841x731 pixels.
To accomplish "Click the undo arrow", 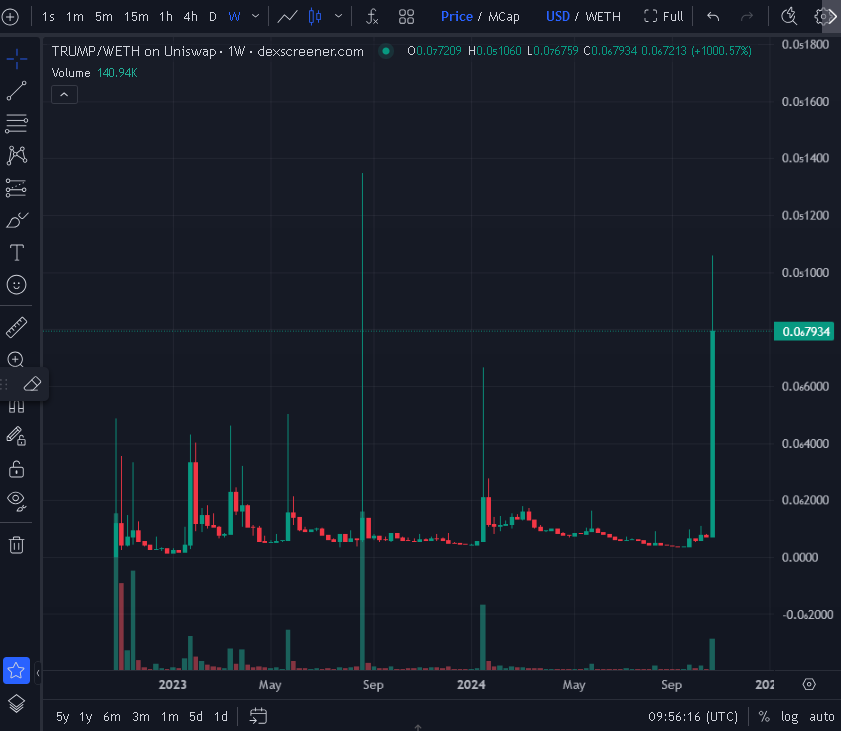I will point(713,17).
